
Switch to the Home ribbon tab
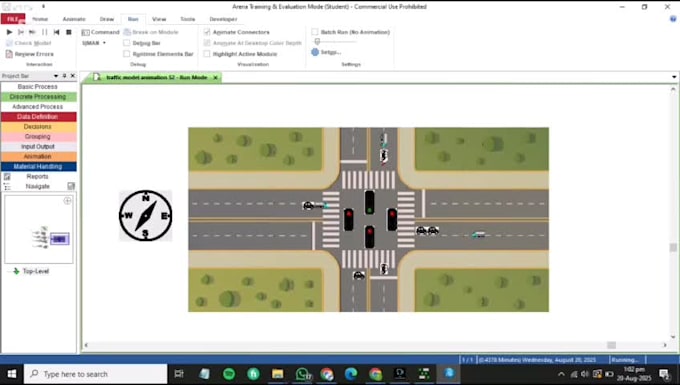point(40,19)
